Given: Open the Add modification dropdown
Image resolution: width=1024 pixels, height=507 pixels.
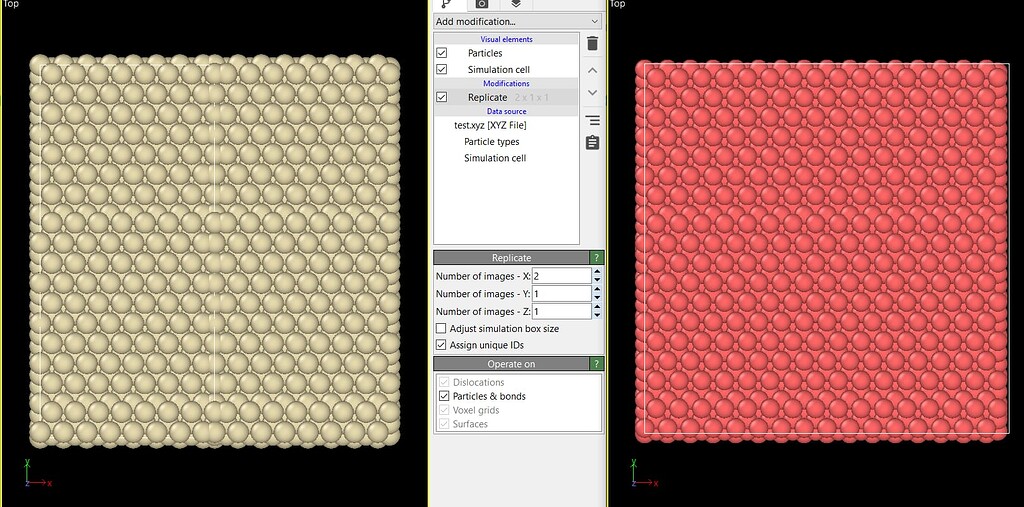Looking at the screenshot, I should tap(517, 21).
